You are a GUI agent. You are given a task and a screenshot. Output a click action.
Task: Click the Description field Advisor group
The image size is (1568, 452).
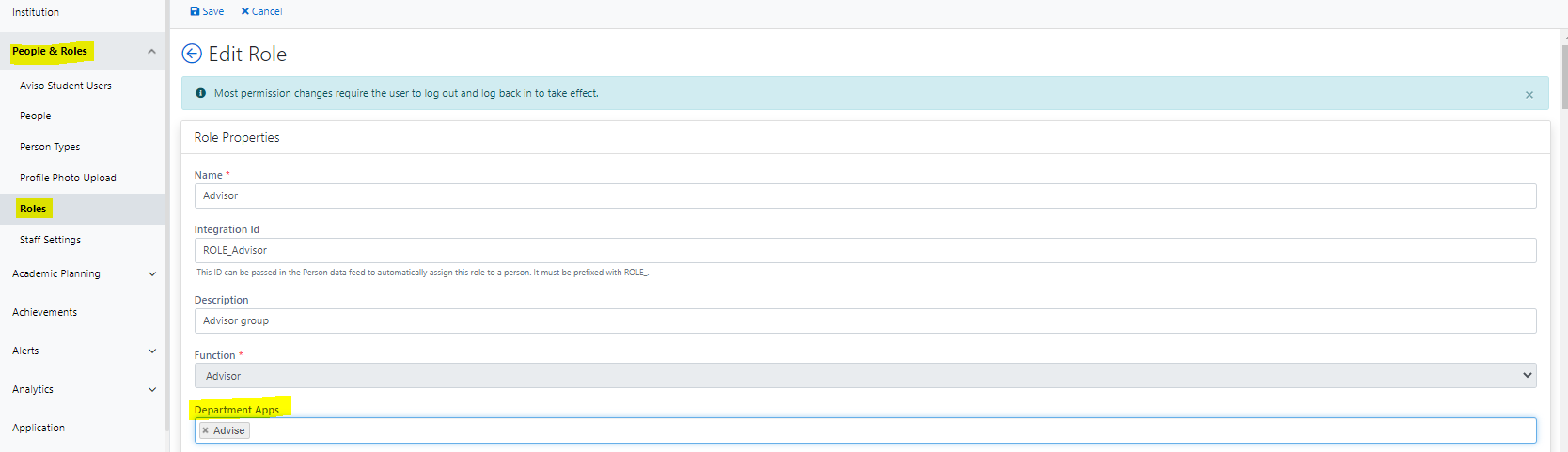pyautogui.click(x=865, y=320)
